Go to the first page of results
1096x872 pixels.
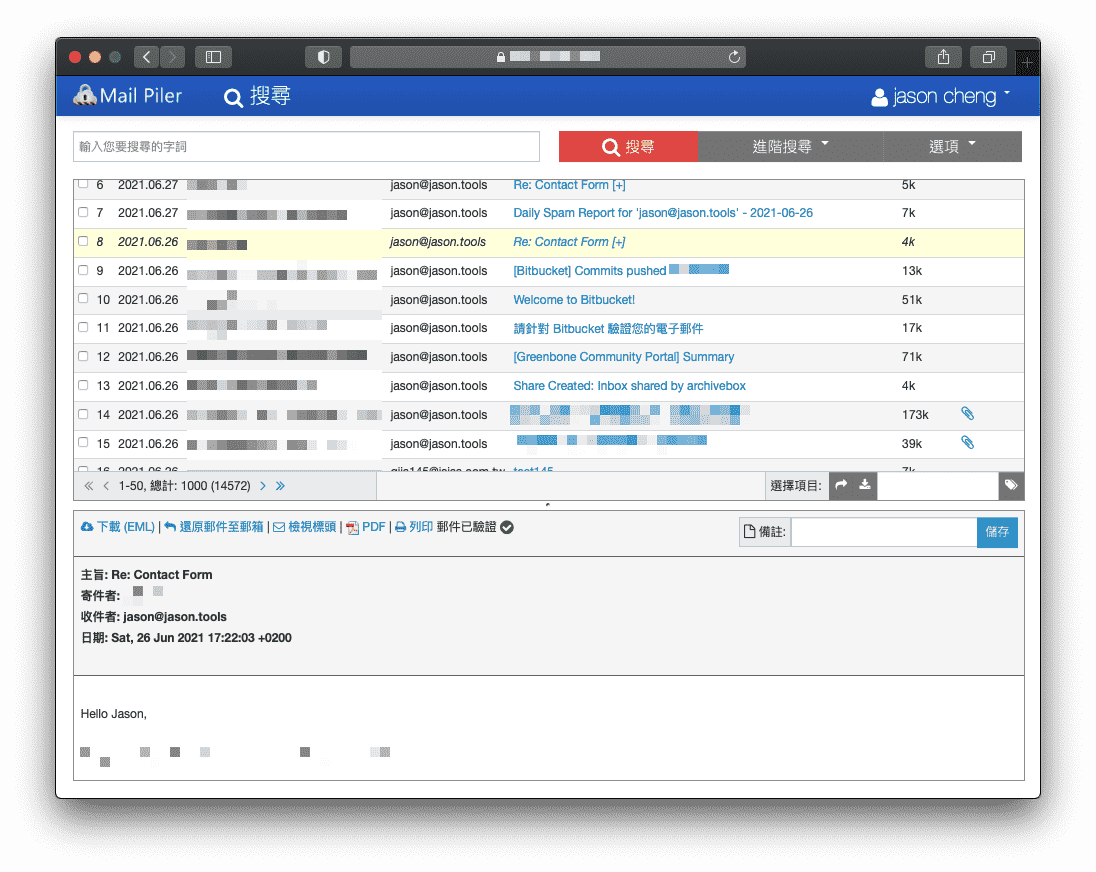pos(89,486)
